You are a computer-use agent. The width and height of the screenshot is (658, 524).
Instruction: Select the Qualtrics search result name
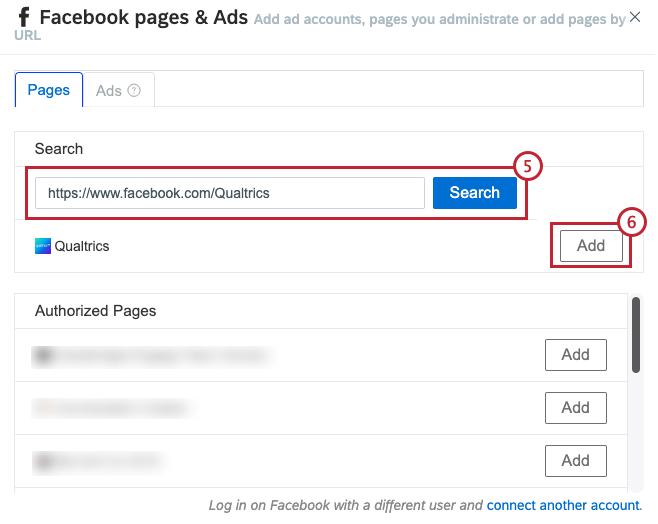pyautogui.click(x=82, y=246)
